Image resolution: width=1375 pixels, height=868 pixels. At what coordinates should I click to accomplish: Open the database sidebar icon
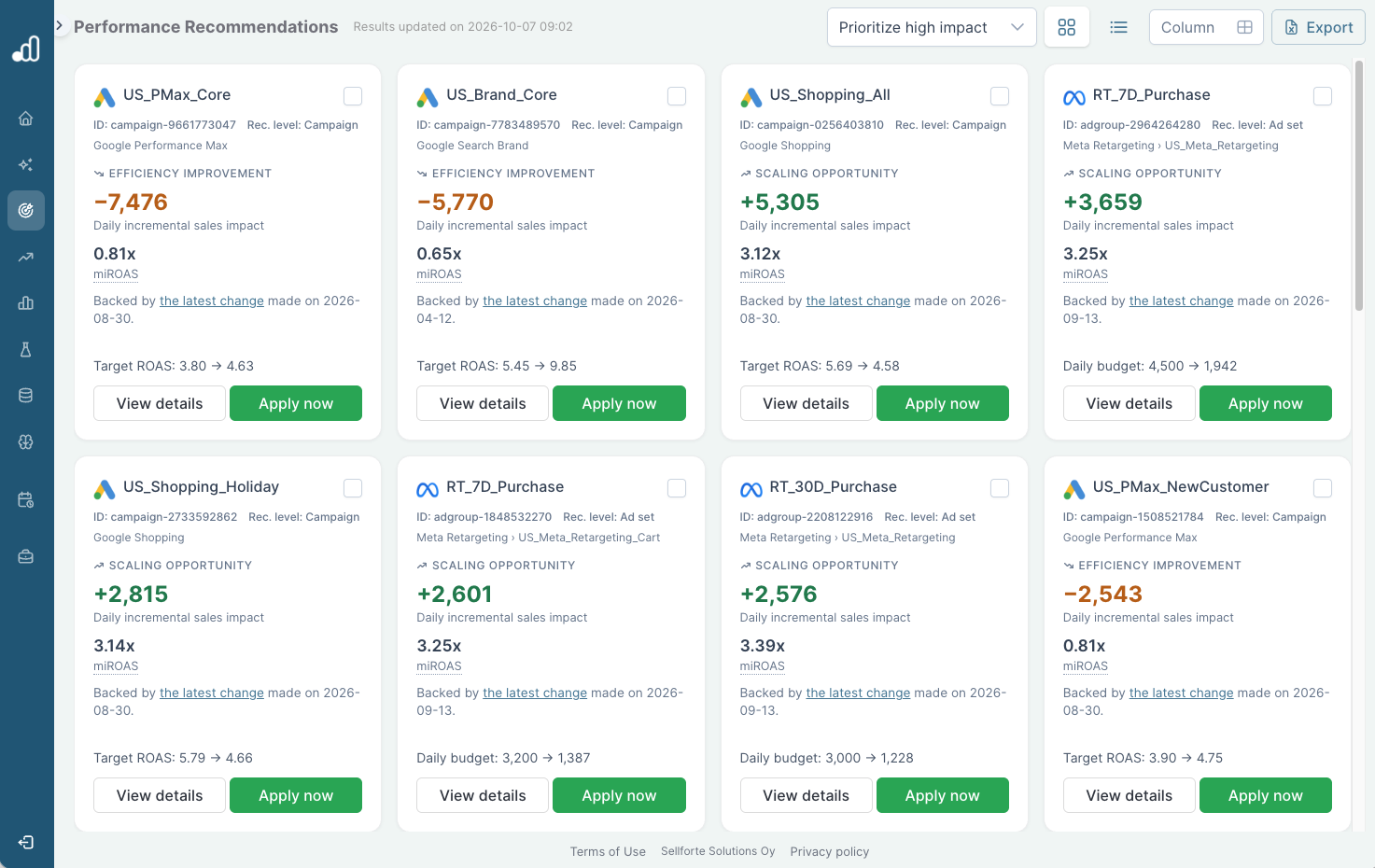tap(26, 396)
